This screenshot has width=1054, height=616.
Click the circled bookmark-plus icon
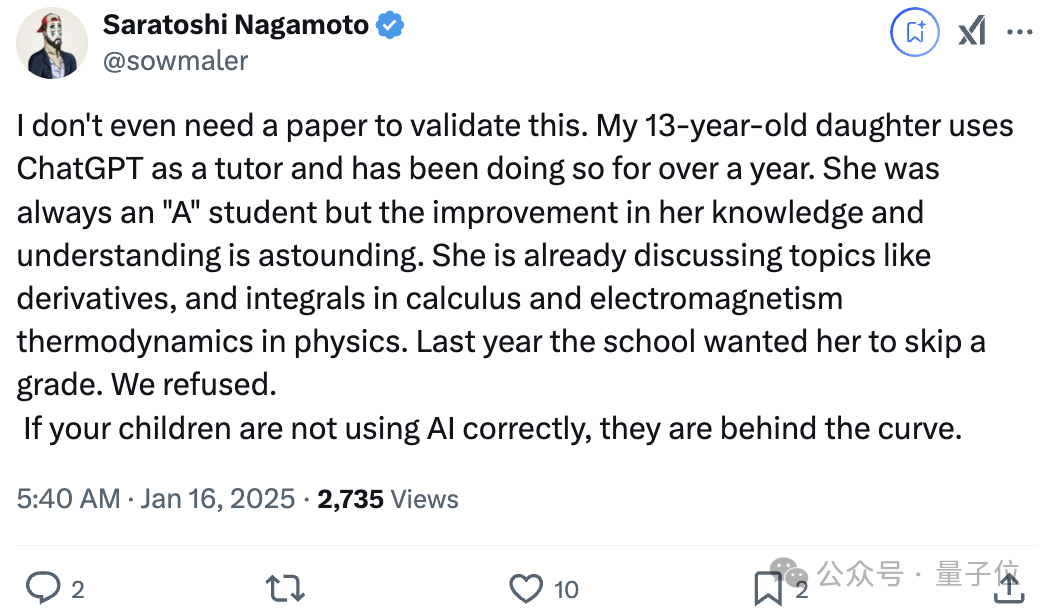(915, 32)
